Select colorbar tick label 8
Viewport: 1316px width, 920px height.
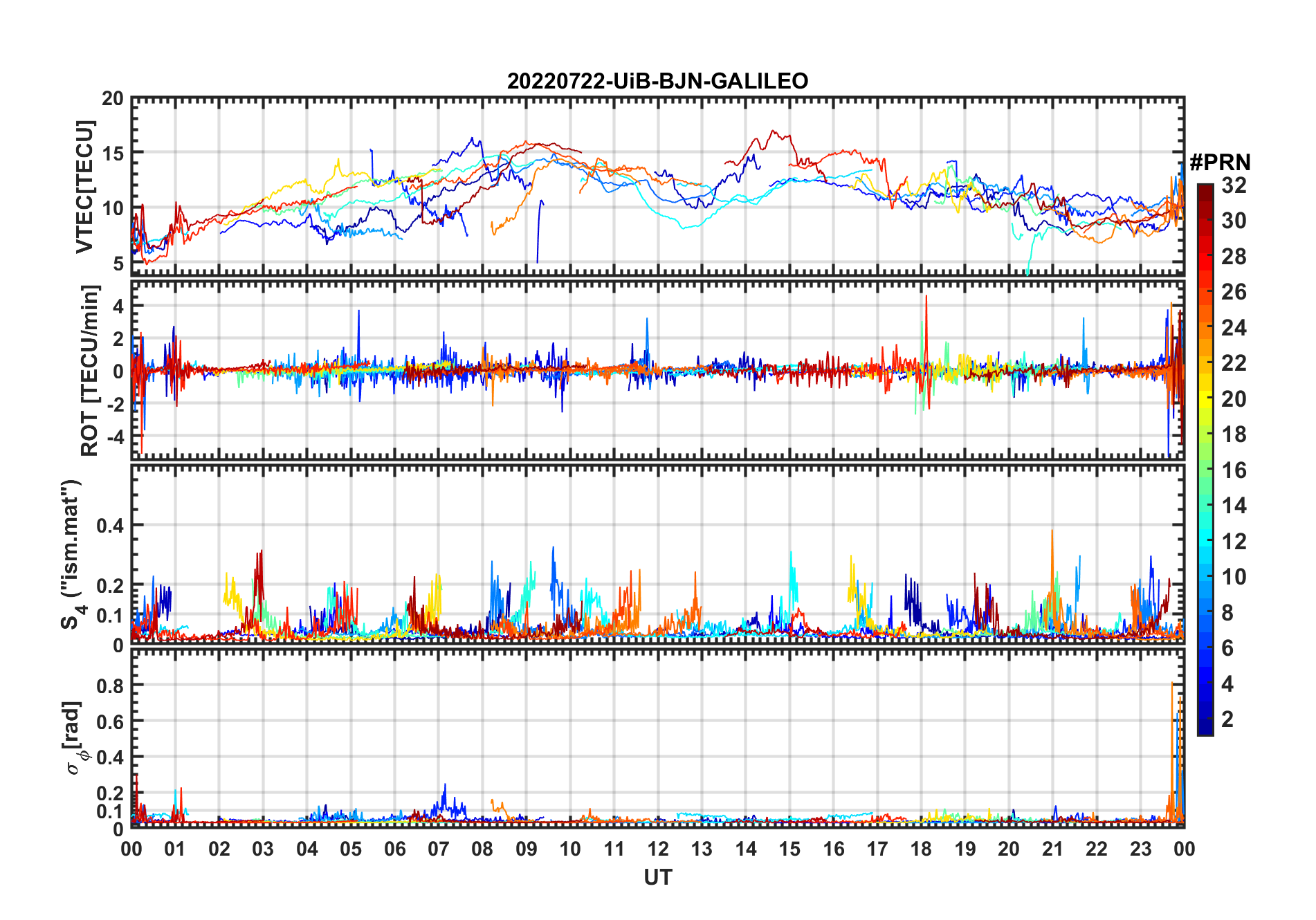(x=1227, y=613)
